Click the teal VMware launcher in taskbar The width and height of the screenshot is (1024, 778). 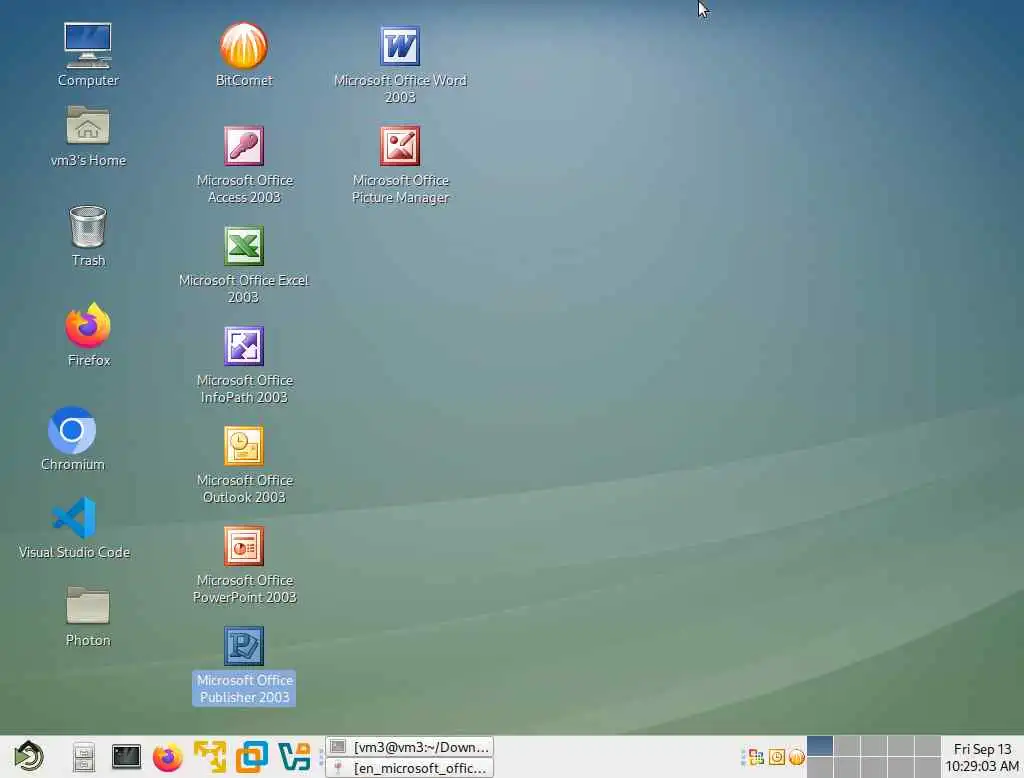pos(294,757)
